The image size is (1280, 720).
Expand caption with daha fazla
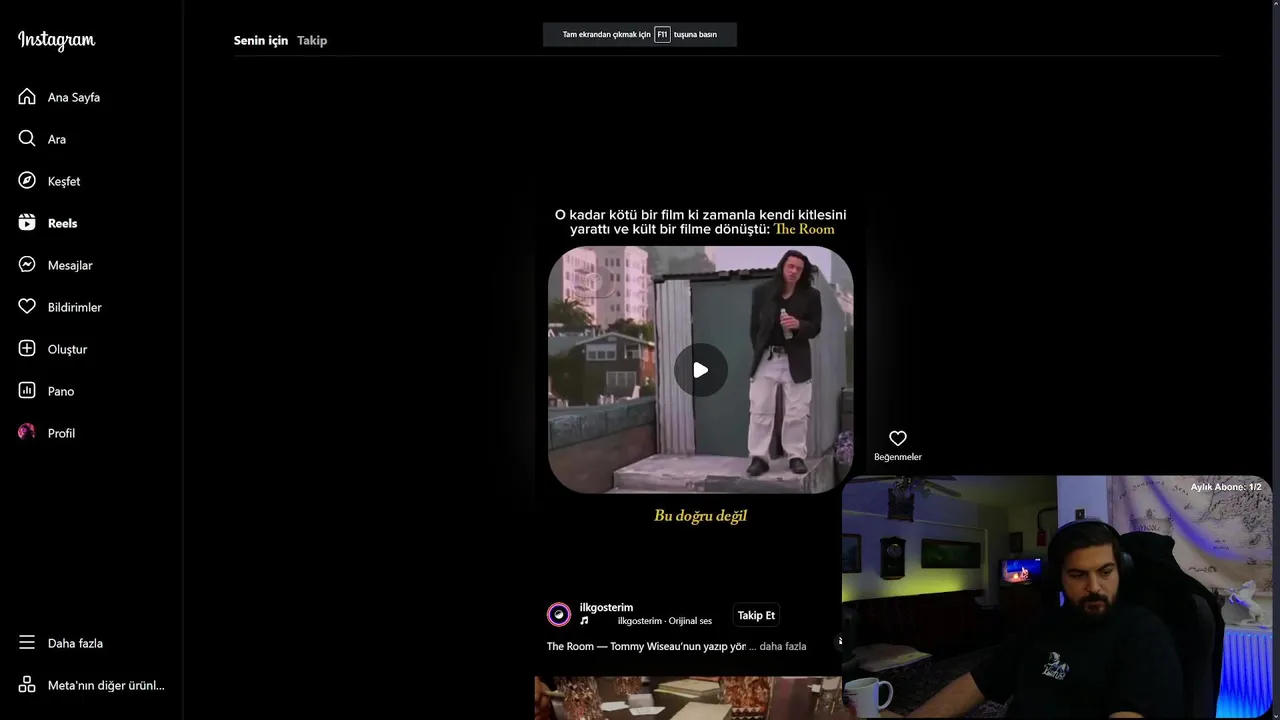(783, 646)
